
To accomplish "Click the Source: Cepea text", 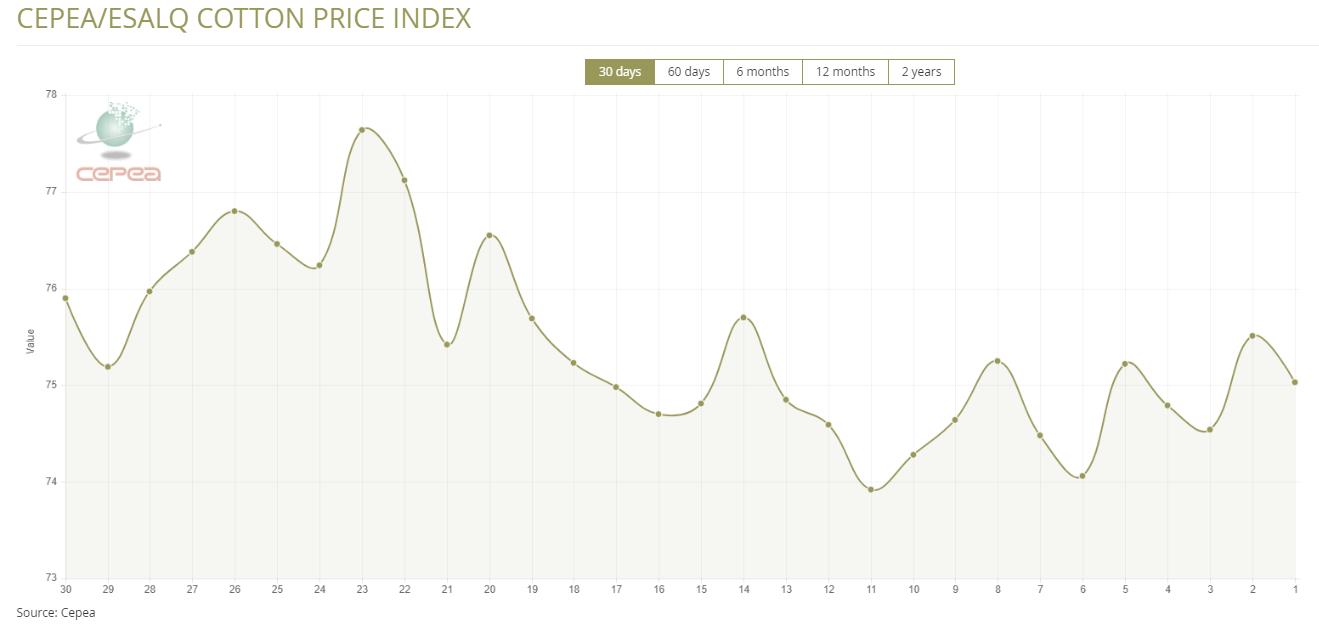I will click(56, 612).
